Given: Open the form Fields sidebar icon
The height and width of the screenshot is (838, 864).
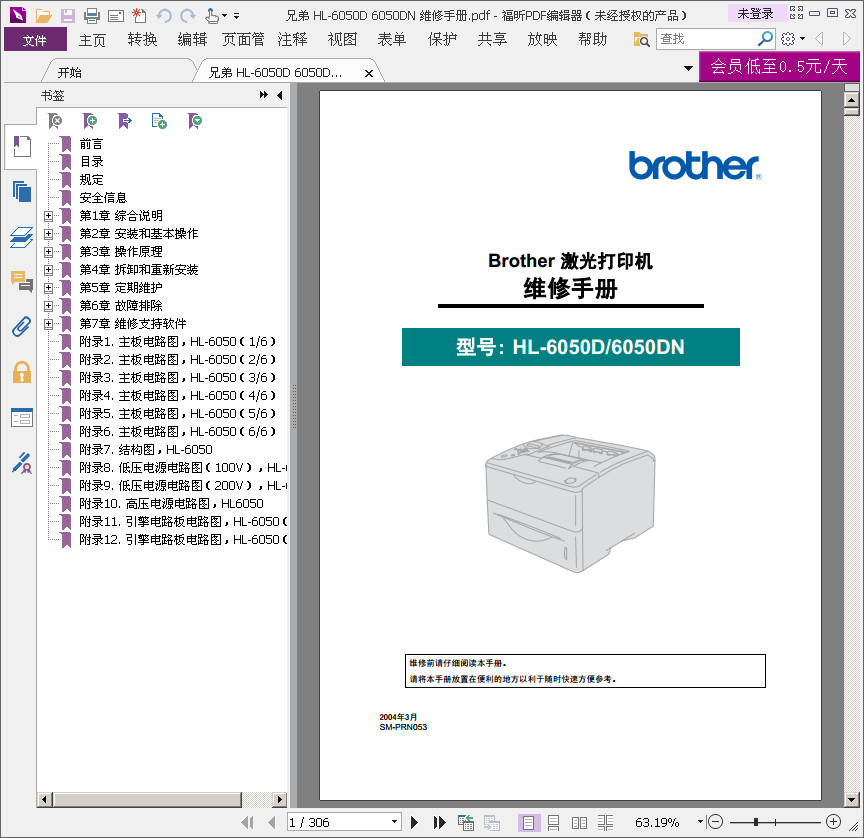Looking at the screenshot, I should point(21,418).
